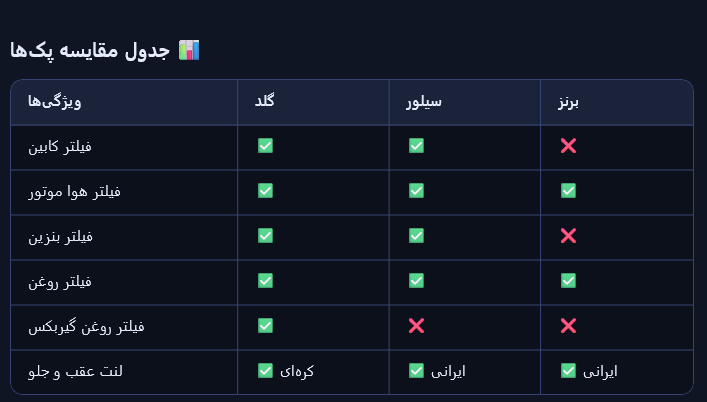Image resolution: width=707 pixels, height=402 pixels.
Task: Click the red cross for فیلتر روغن گیربکس under برنز
Action: pyautogui.click(x=568, y=326)
